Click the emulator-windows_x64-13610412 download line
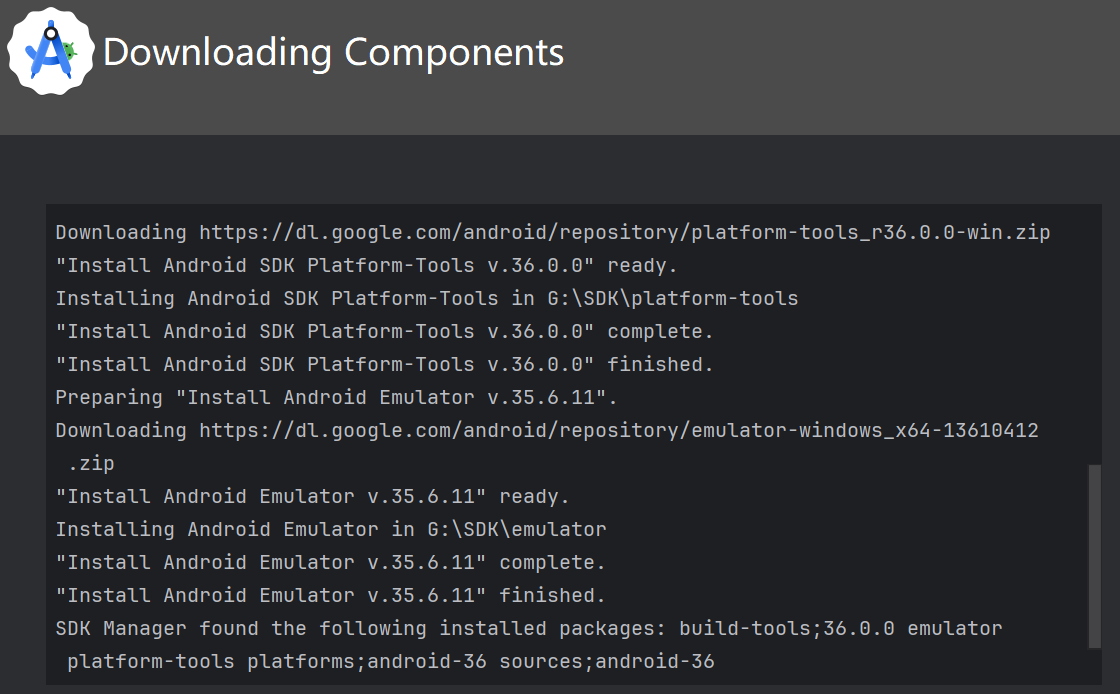Screen dimensions: 1120x694 click(x=546, y=431)
